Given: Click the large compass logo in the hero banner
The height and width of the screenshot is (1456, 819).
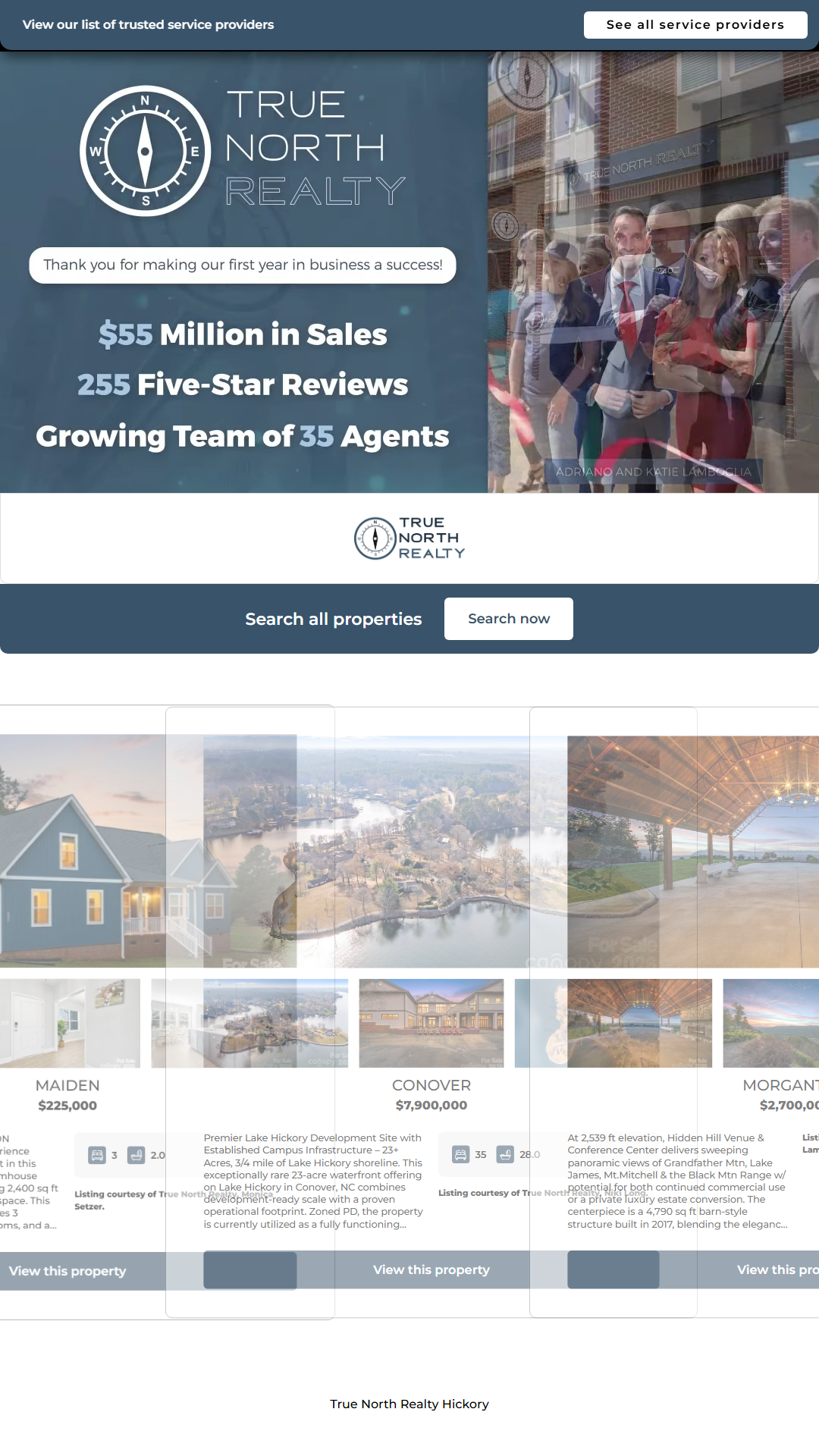Looking at the screenshot, I should (146, 152).
